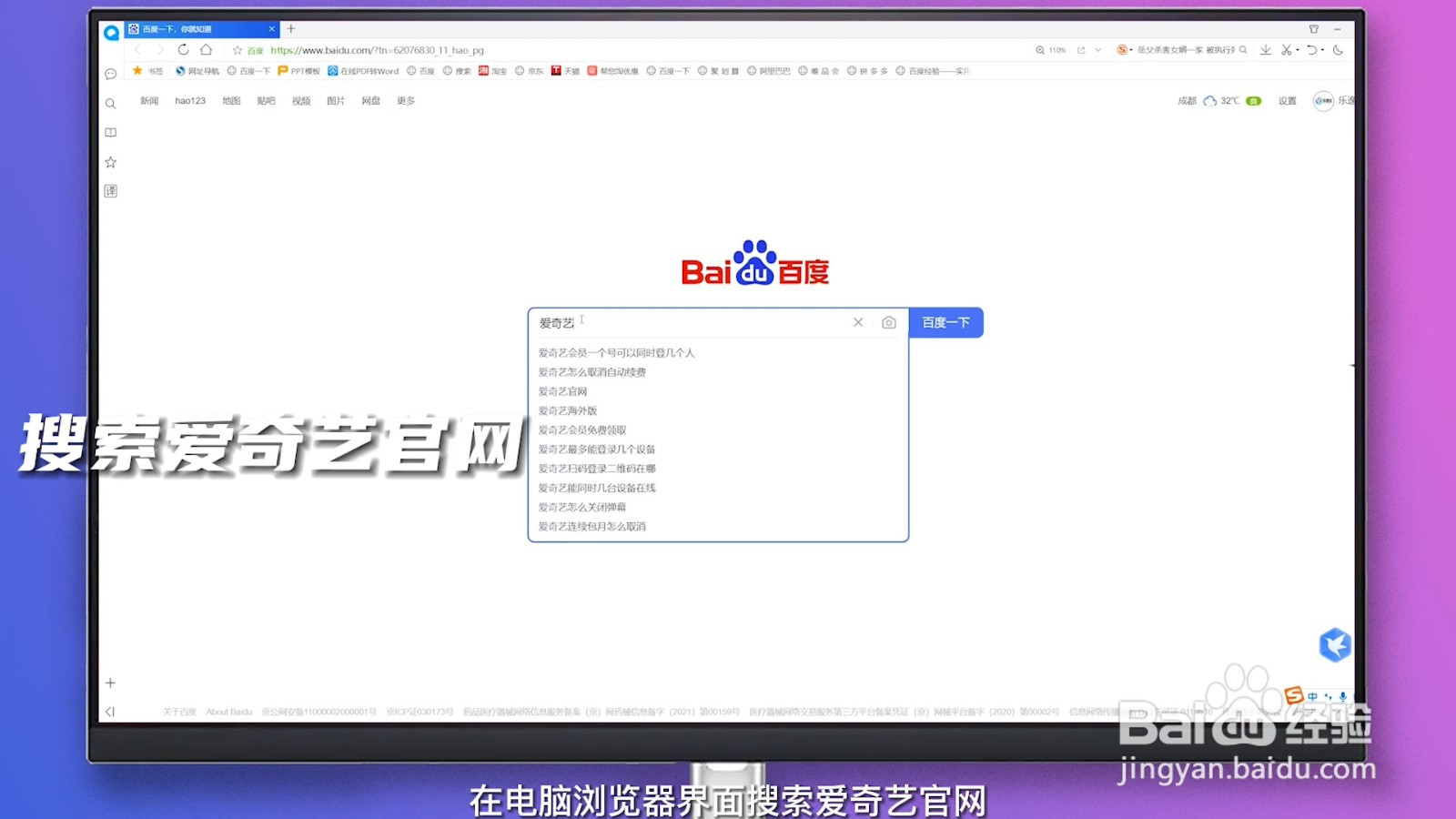Go to home page via house icon
The width and height of the screenshot is (1456, 819).
pyautogui.click(x=207, y=50)
